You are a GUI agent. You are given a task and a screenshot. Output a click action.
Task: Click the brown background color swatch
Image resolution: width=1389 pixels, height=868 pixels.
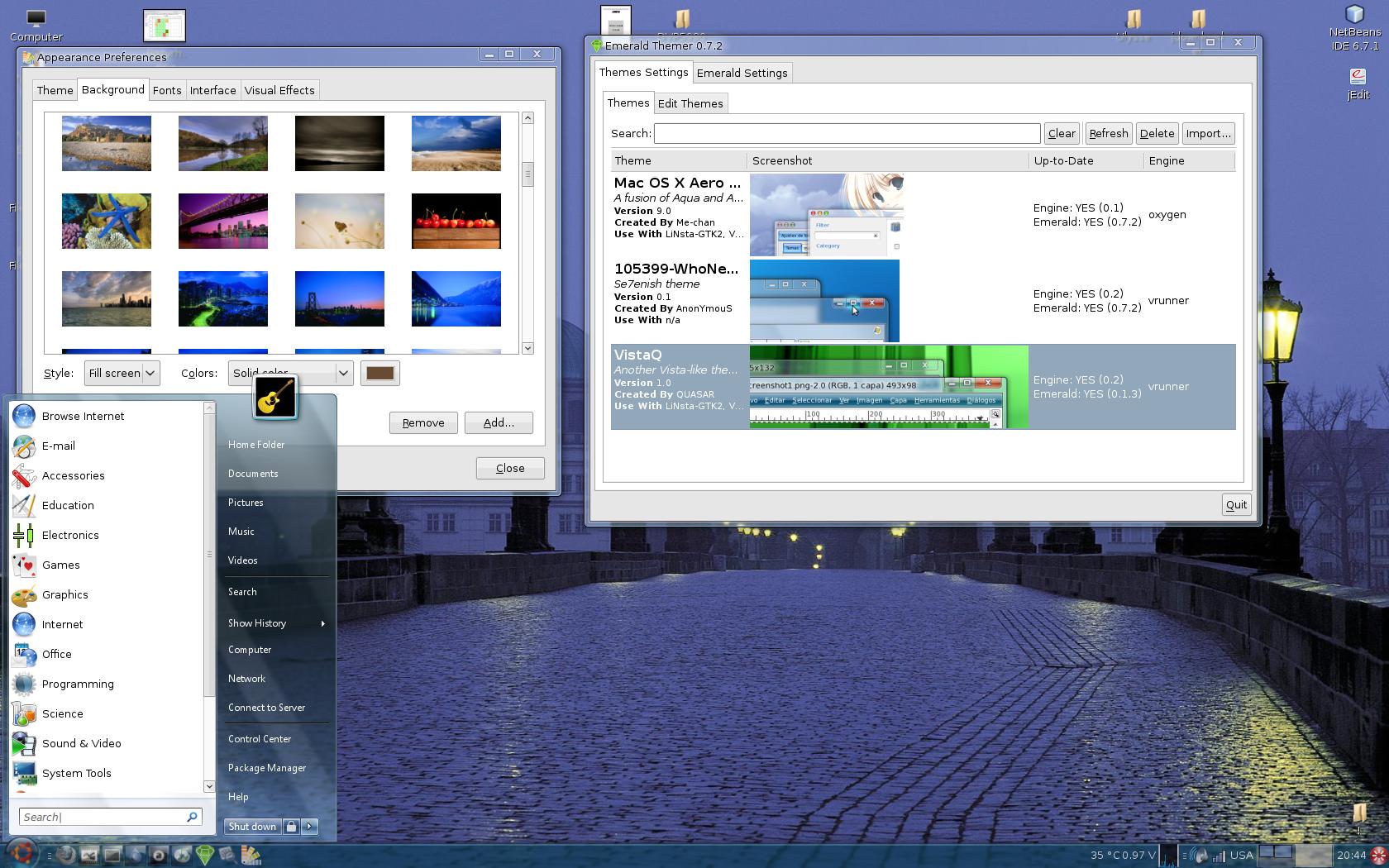(x=380, y=373)
